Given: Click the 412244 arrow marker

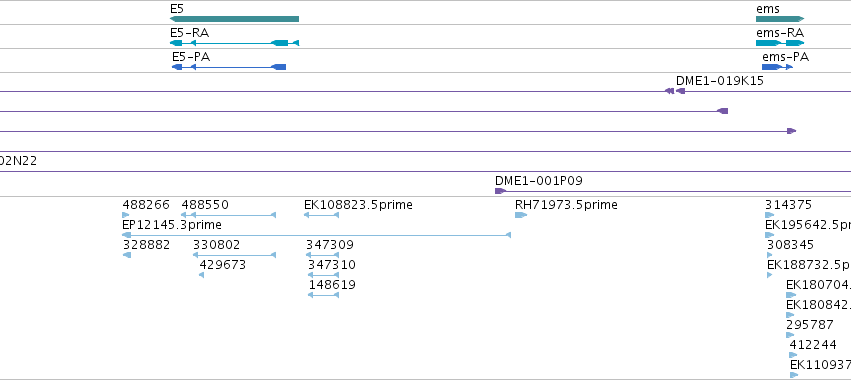Looking at the screenshot, I should click(x=793, y=355).
